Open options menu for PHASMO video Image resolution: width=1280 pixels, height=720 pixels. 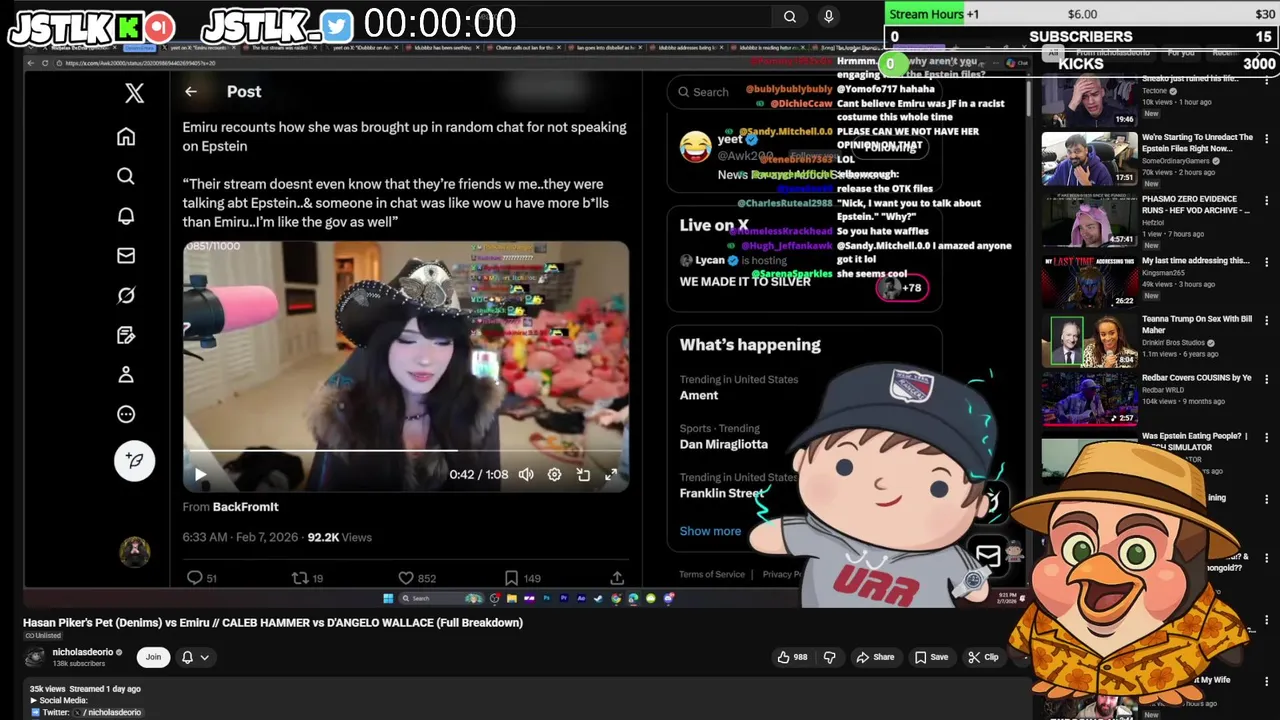[x=1266, y=200]
